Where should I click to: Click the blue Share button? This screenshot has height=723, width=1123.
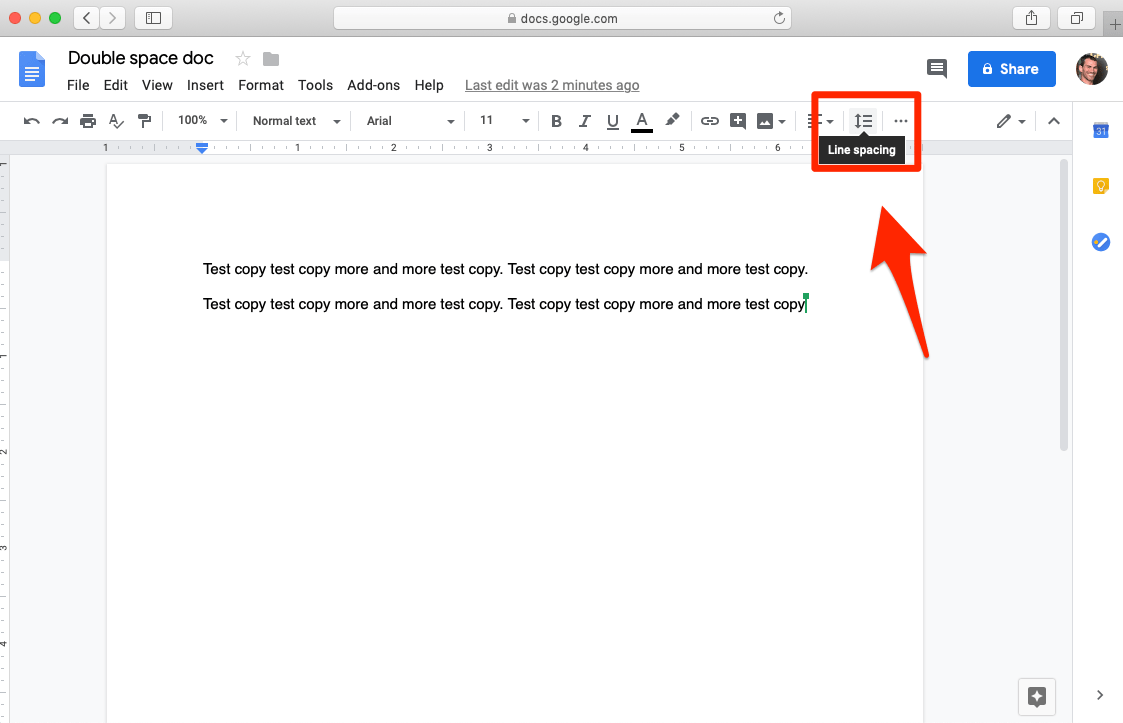(1011, 69)
